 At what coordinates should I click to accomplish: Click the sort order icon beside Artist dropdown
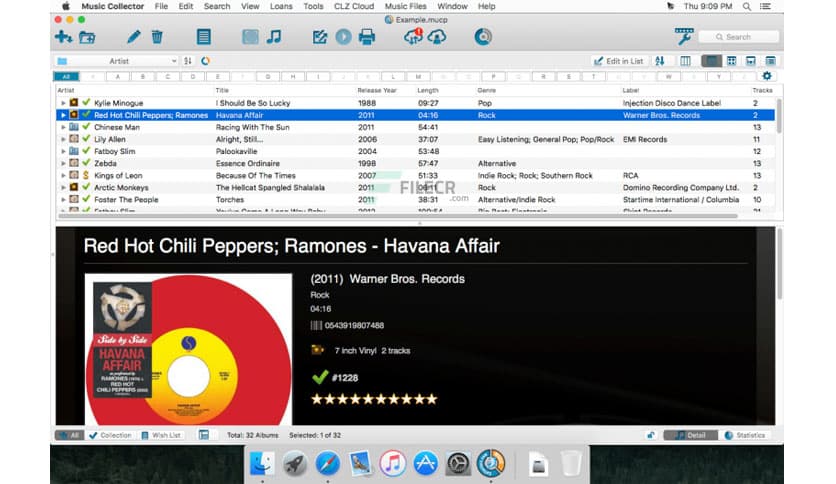pos(188,61)
